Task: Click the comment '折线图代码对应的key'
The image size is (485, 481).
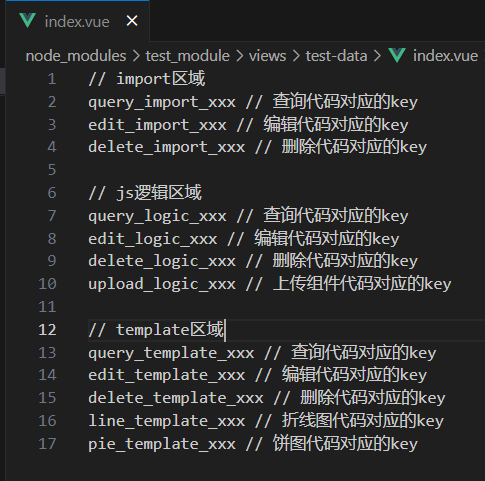Action: click(363, 421)
